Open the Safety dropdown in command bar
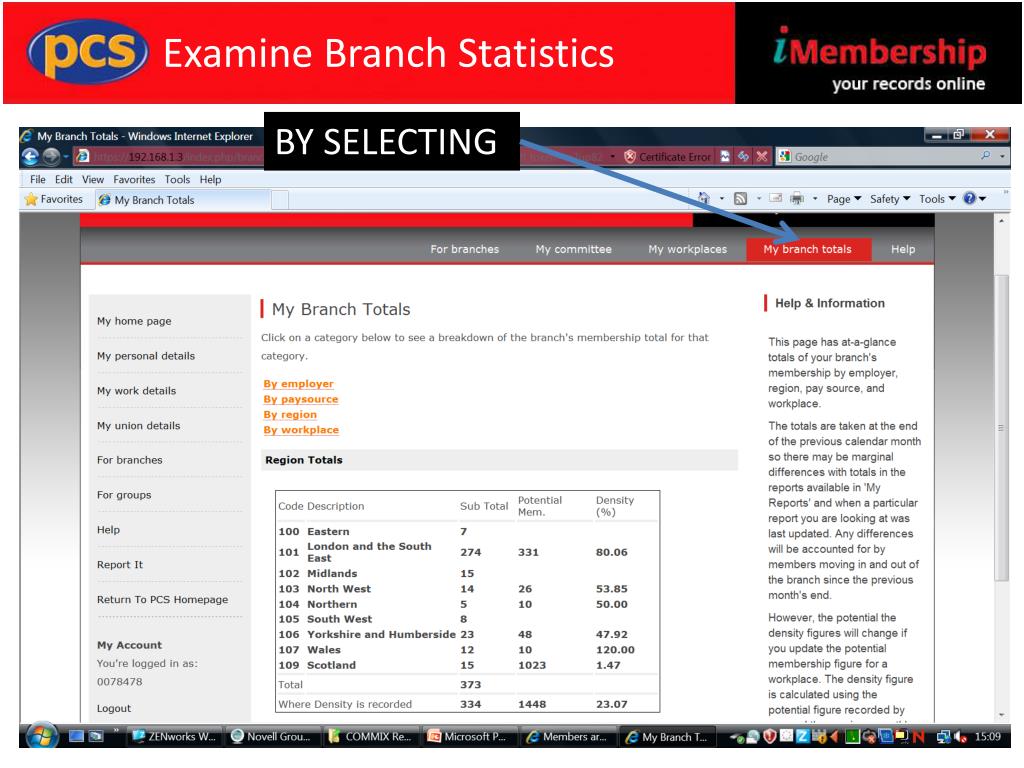The width and height of the screenshot is (1024, 768). tap(889, 199)
